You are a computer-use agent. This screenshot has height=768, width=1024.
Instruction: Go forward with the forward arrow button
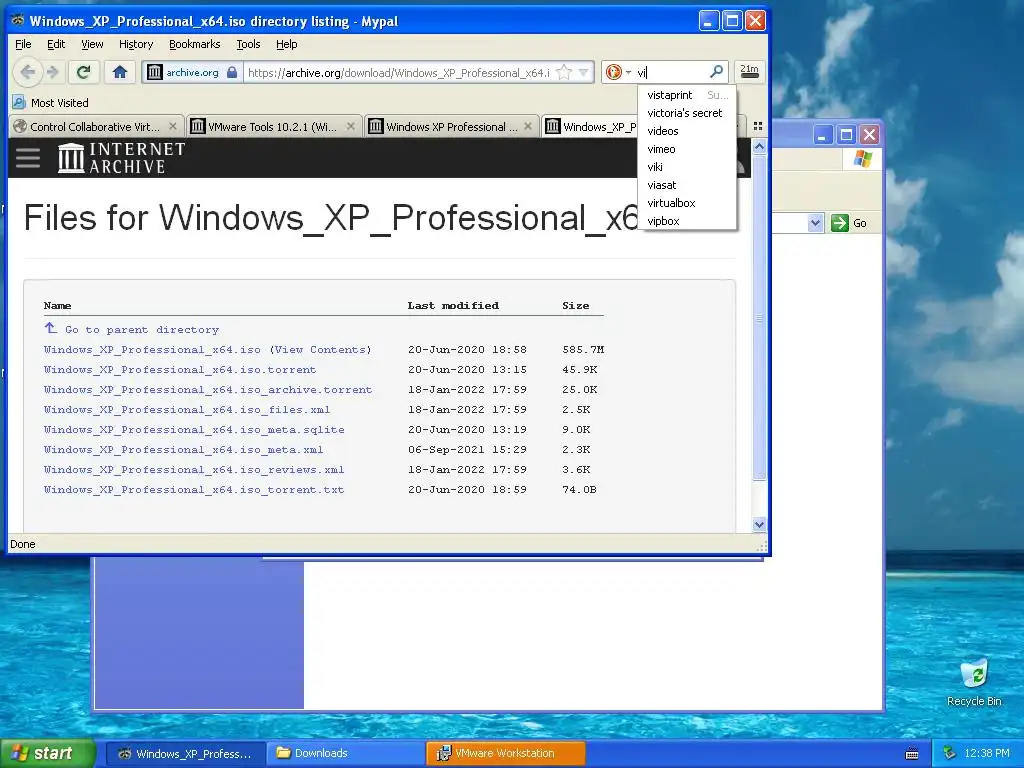point(54,72)
